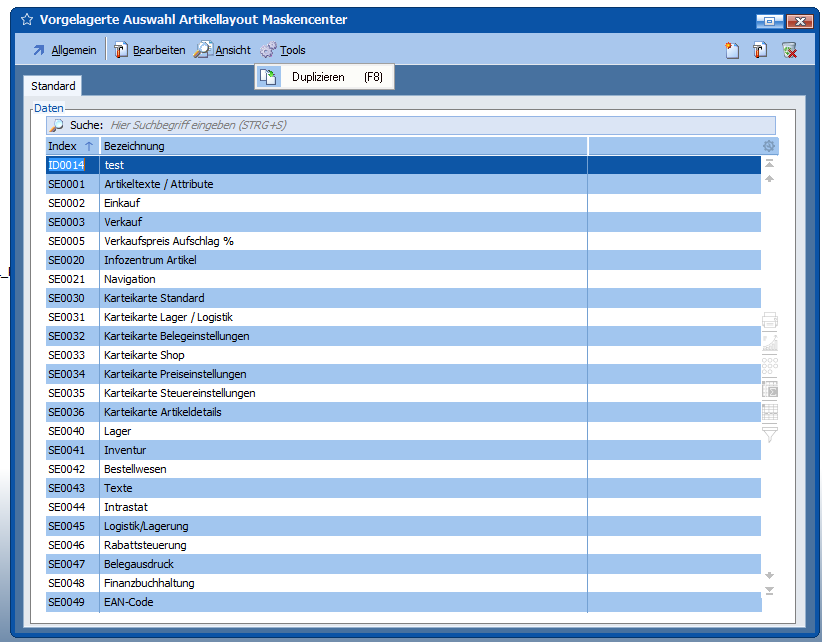The width and height of the screenshot is (822, 642).
Task: Open the table settings gear icon
Action: (x=769, y=146)
